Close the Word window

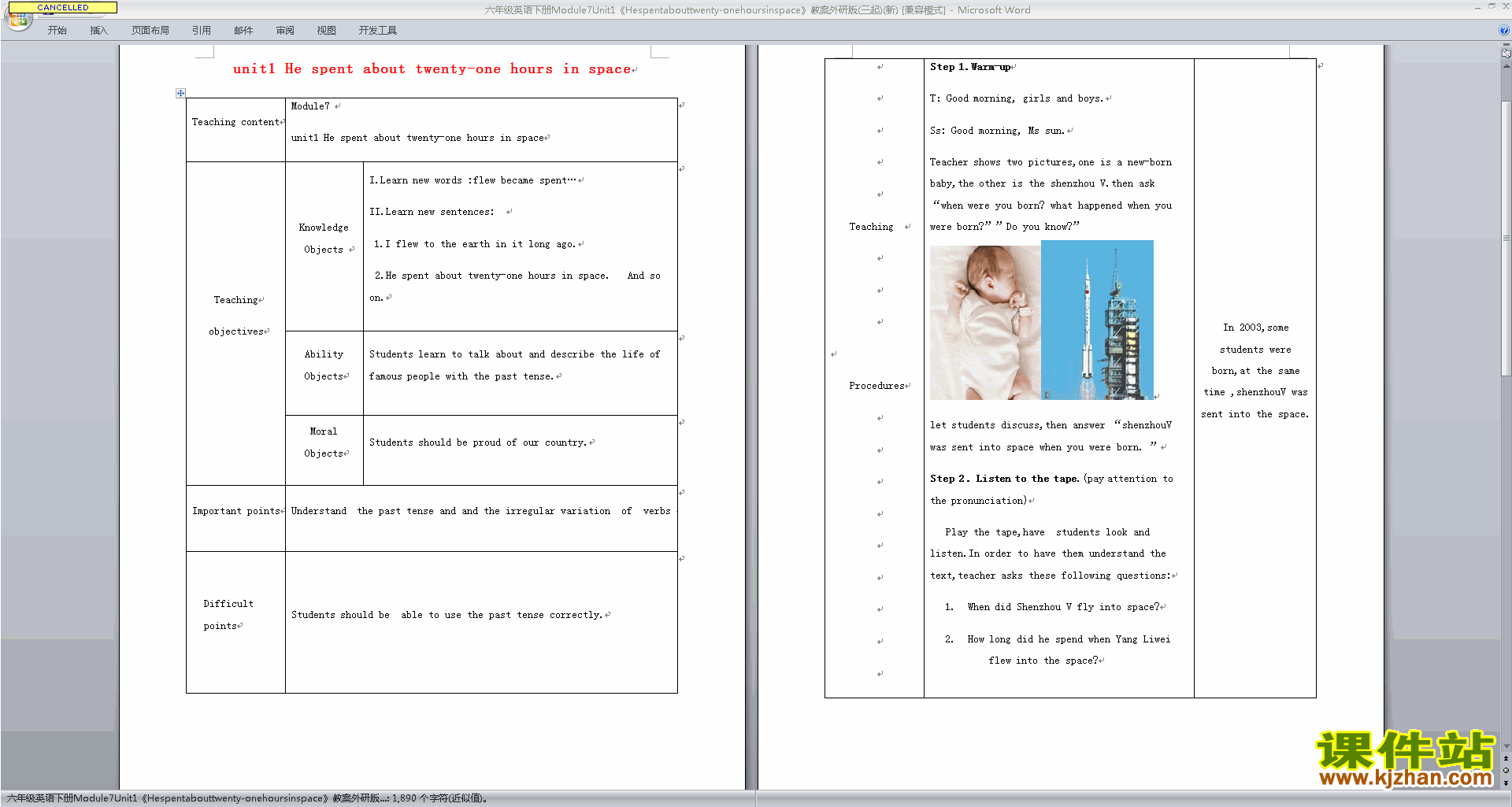pyautogui.click(x=1505, y=6)
